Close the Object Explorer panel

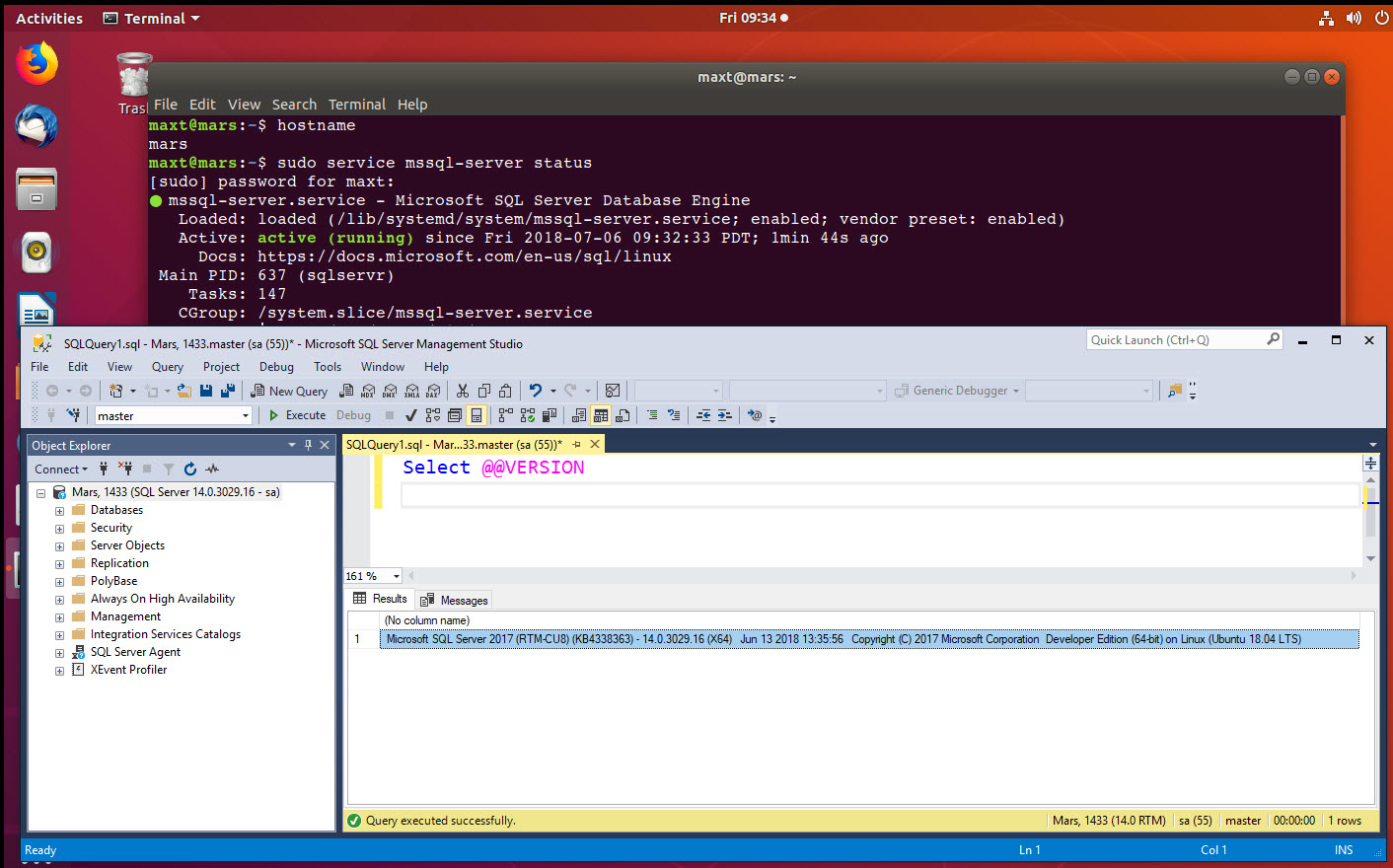click(x=325, y=445)
